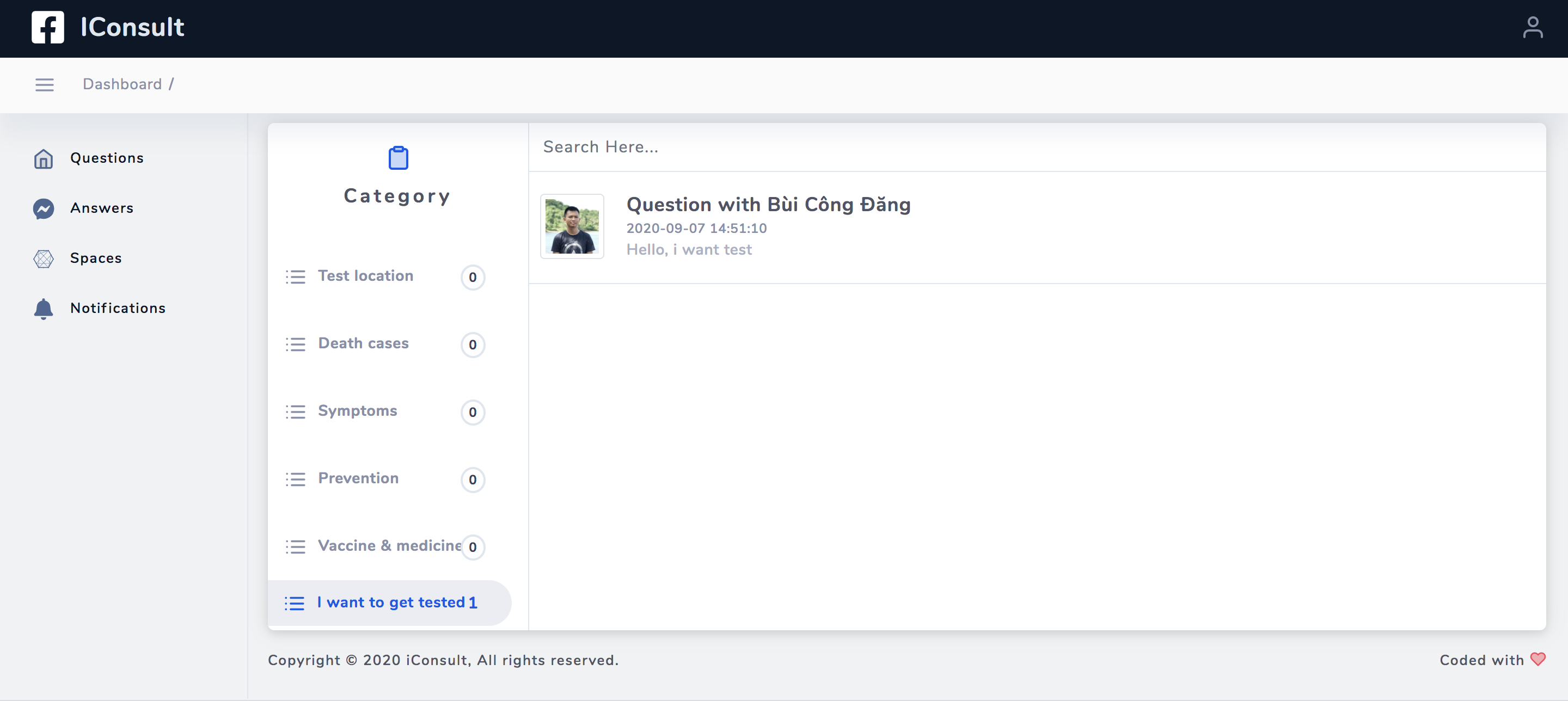1568x701 pixels.
Task: Toggle the hamburger sidebar menu
Action: (45, 84)
